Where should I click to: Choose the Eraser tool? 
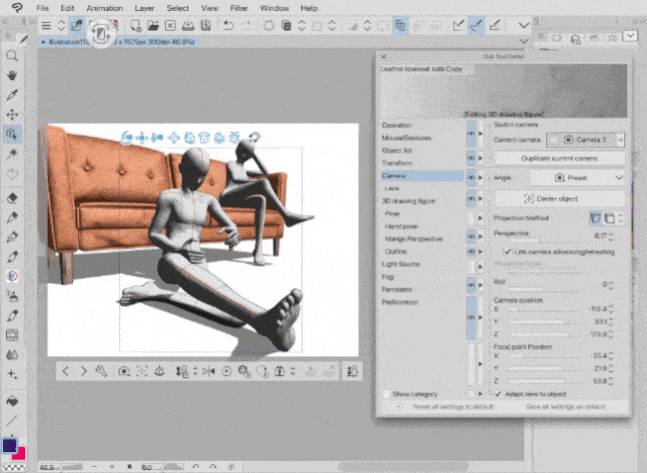(12, 198)
